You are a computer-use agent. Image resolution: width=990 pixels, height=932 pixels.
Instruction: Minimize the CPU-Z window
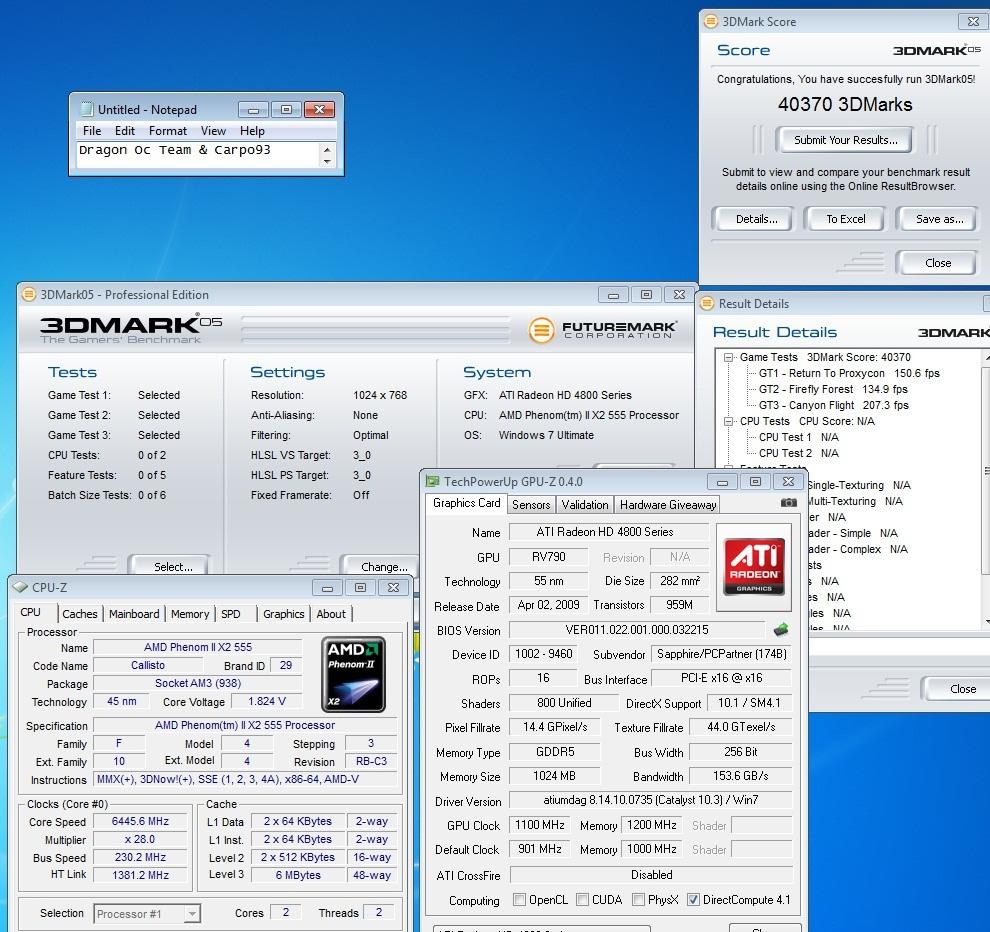click(x=327, y=588)
